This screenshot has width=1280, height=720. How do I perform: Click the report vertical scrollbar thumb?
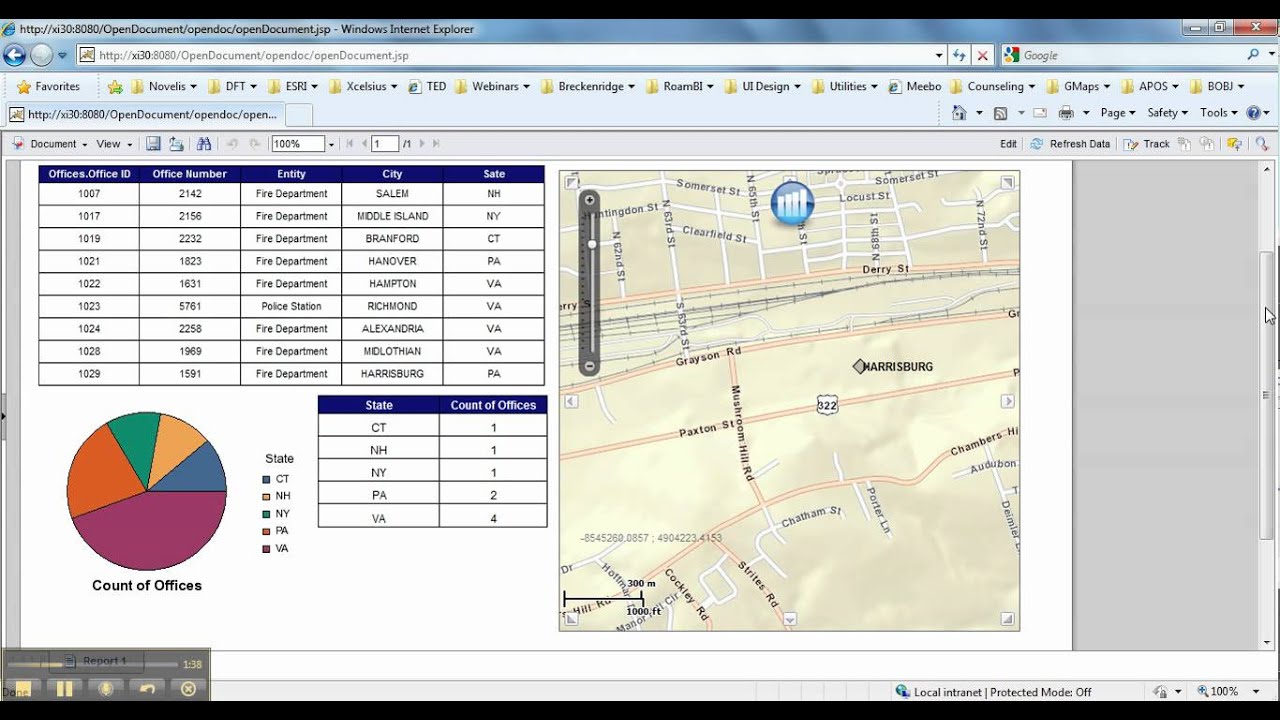(x=1267, y=395)
